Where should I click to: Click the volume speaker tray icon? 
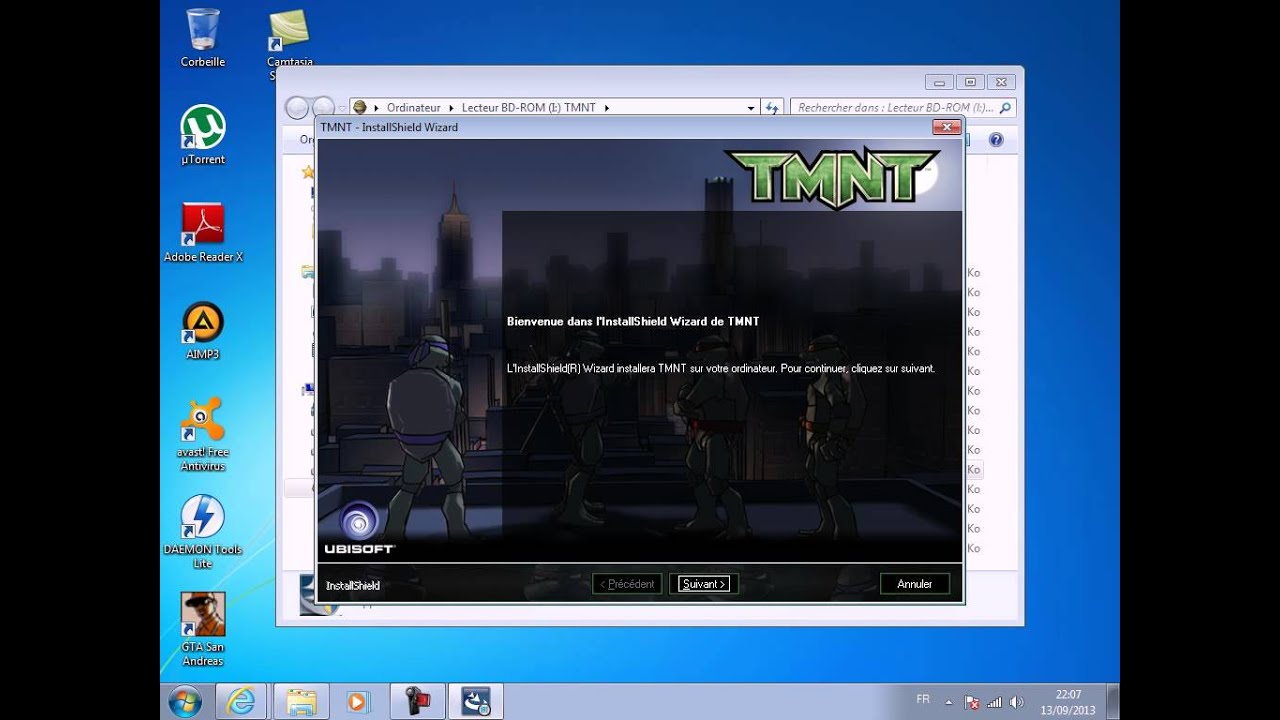[1017, 702]
